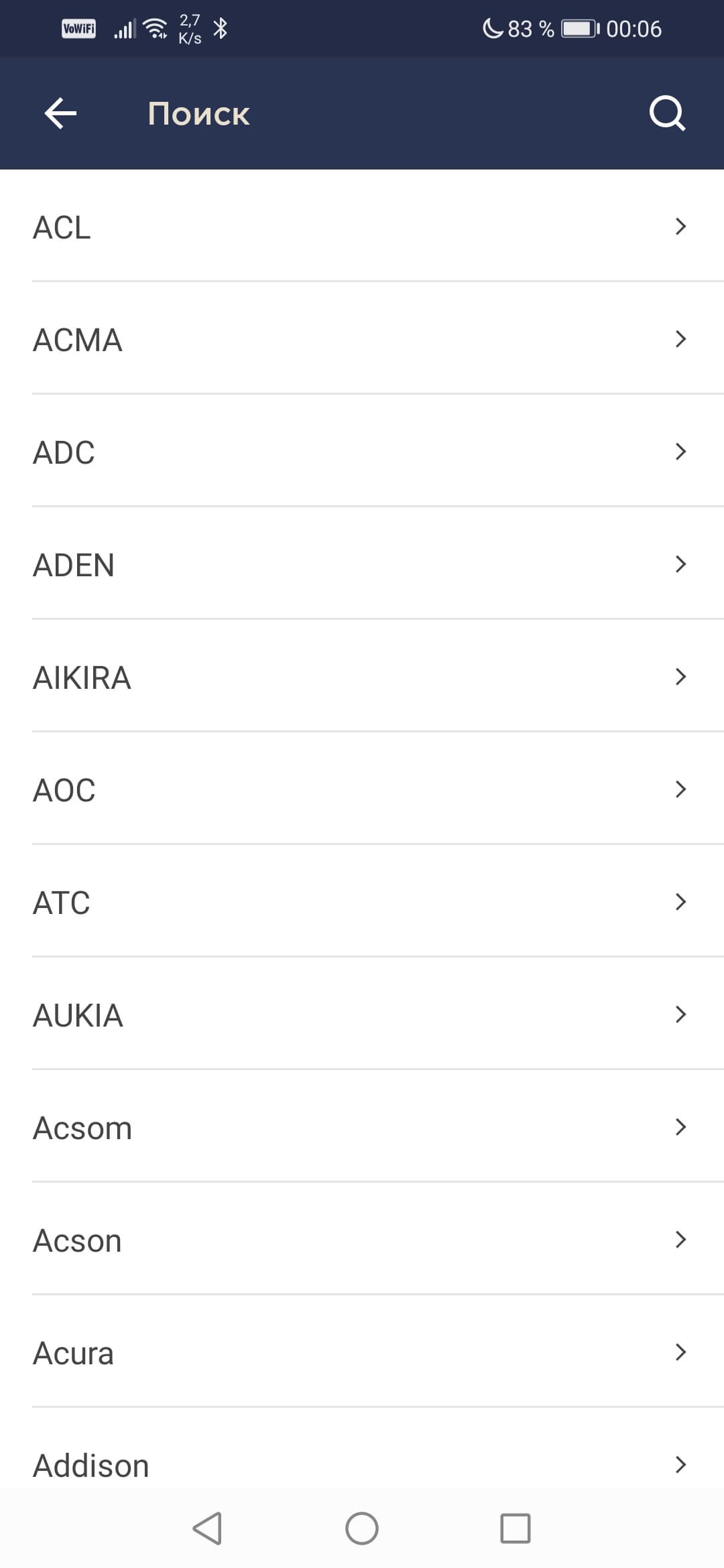Choose ADC from the list
Viewport: 724px width, 1568px height.
[64, 452]
